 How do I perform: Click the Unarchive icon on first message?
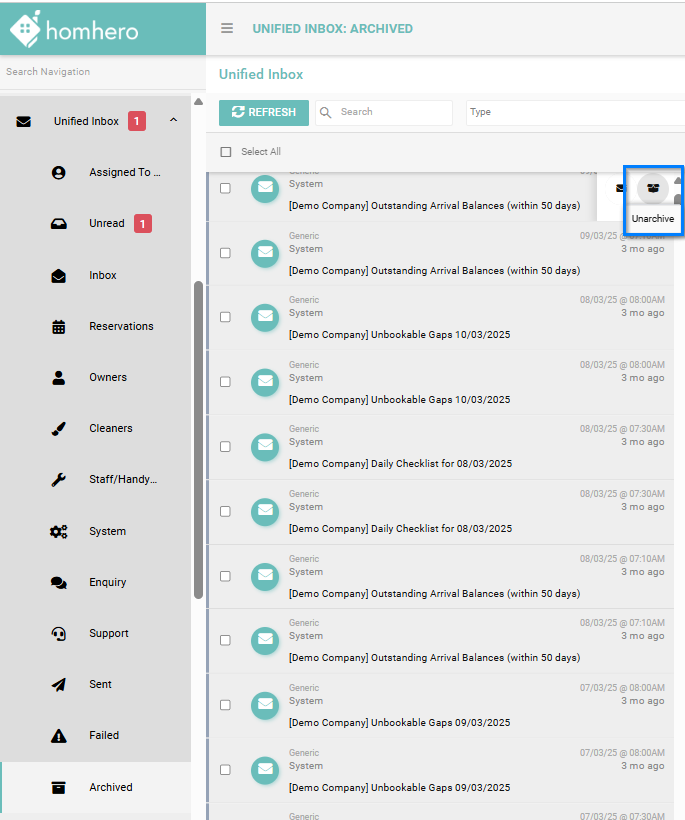click(x=653, y=187)
